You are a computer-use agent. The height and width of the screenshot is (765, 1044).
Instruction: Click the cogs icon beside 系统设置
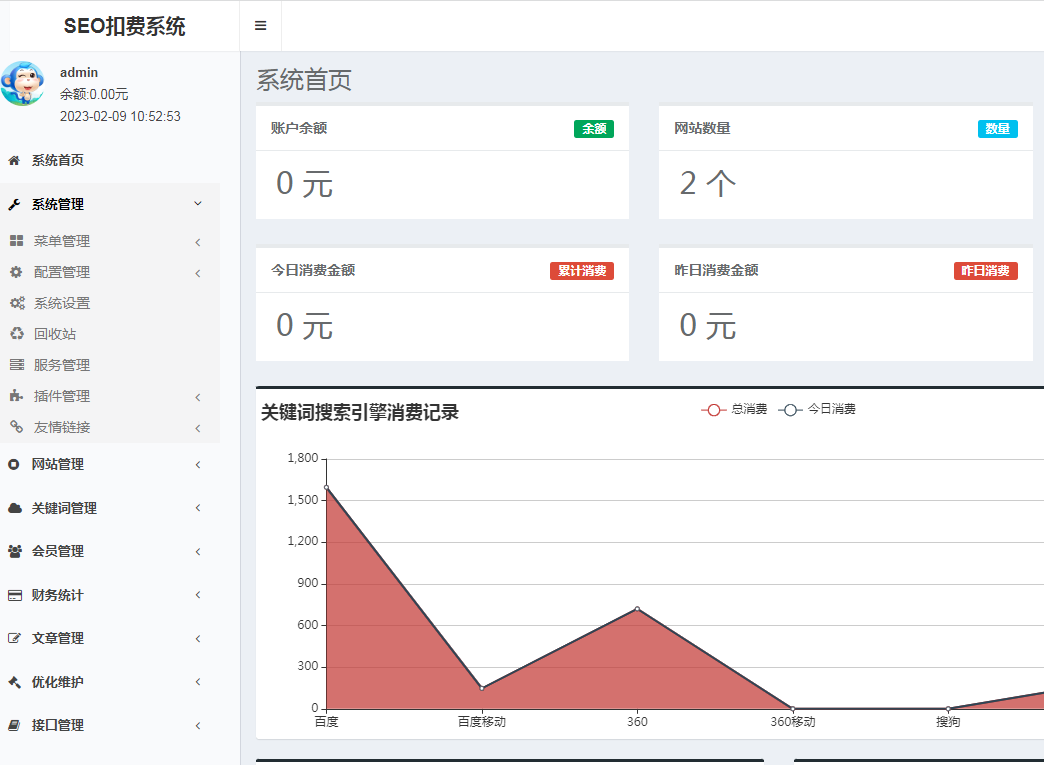pos(17,303)
